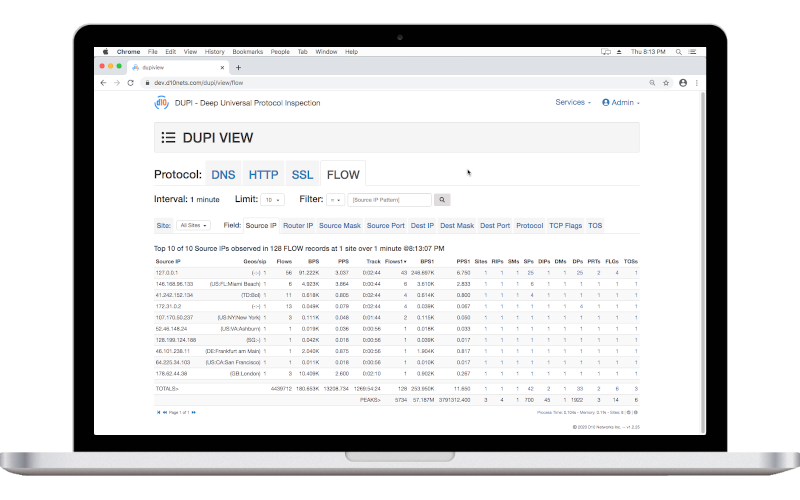Jump to first page pagination icon
The width and height of the screenshot is (800, 500).
159,412
